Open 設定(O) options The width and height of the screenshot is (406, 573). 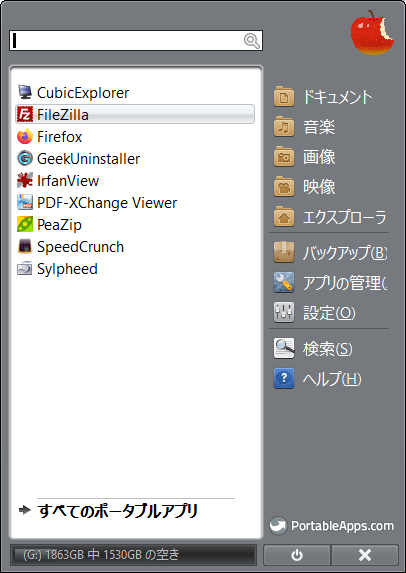330,313
